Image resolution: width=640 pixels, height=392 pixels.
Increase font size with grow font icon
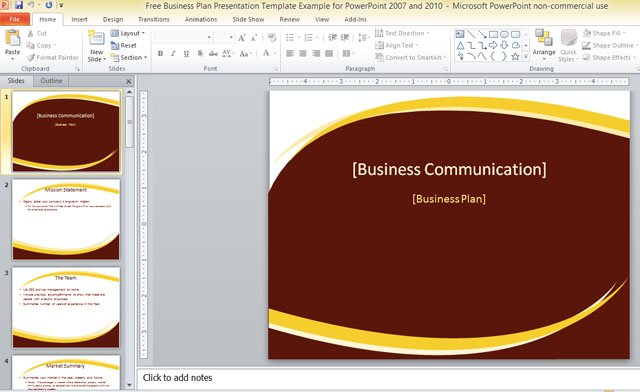[x=242, y=38]
